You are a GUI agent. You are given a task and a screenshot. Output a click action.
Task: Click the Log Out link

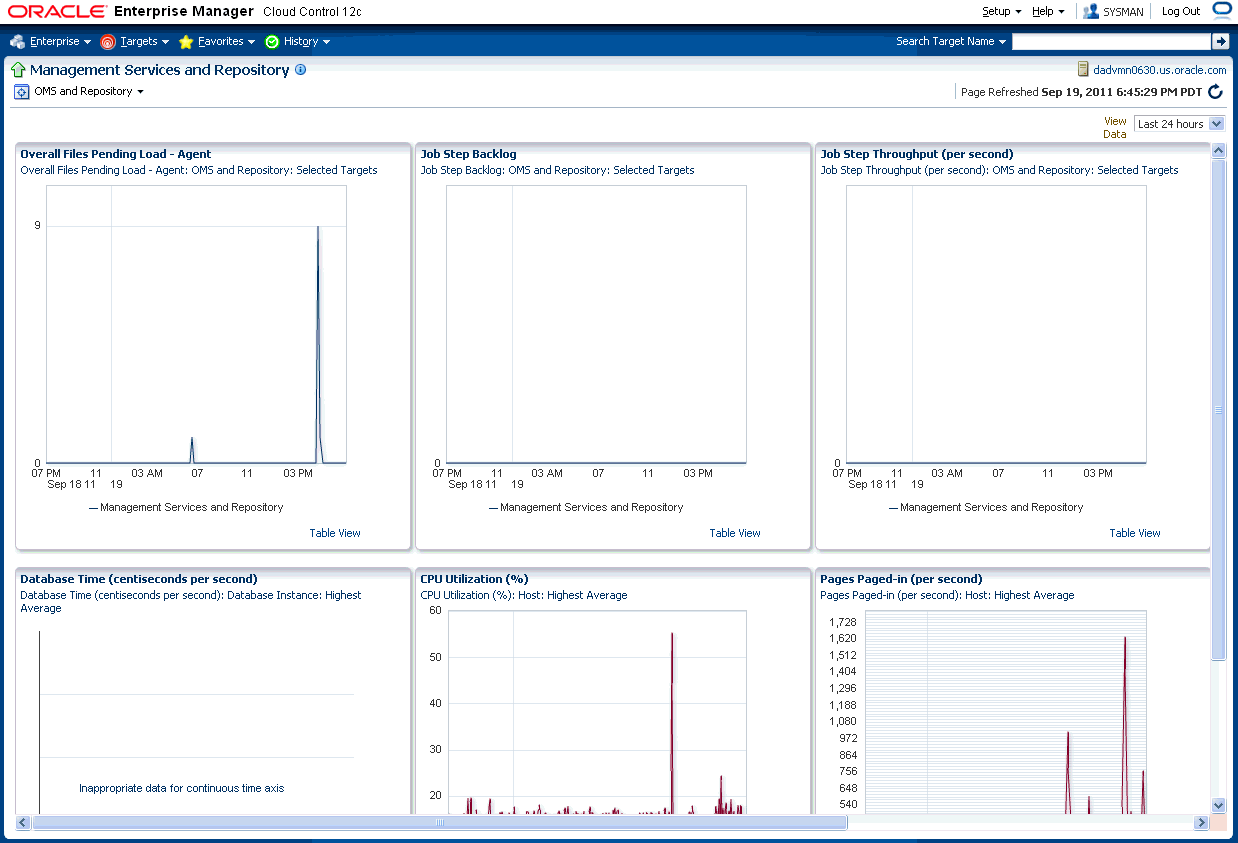[1181, 11]
